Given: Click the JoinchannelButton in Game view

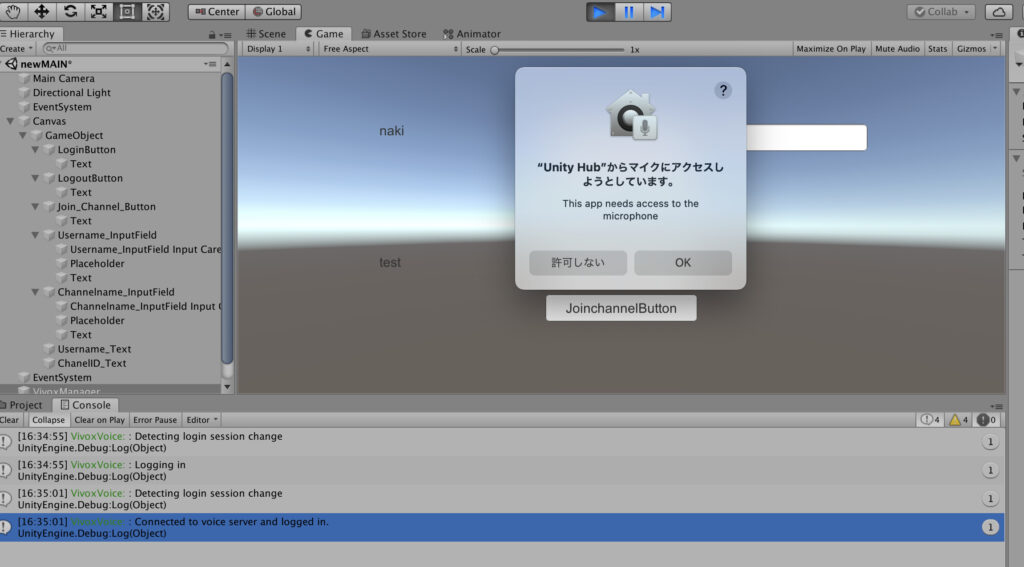Looking at the screenshot, I should coord(621,308).
